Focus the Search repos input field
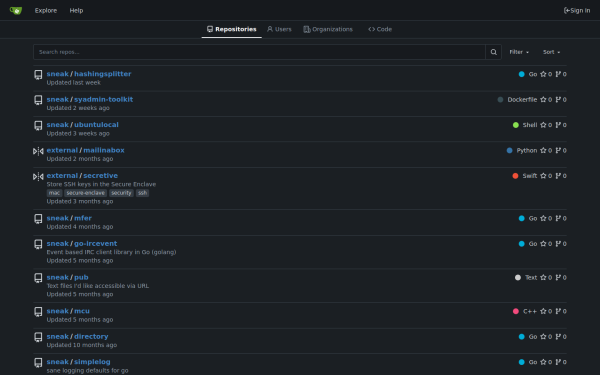600x375 pixels. tap(259, 52)
